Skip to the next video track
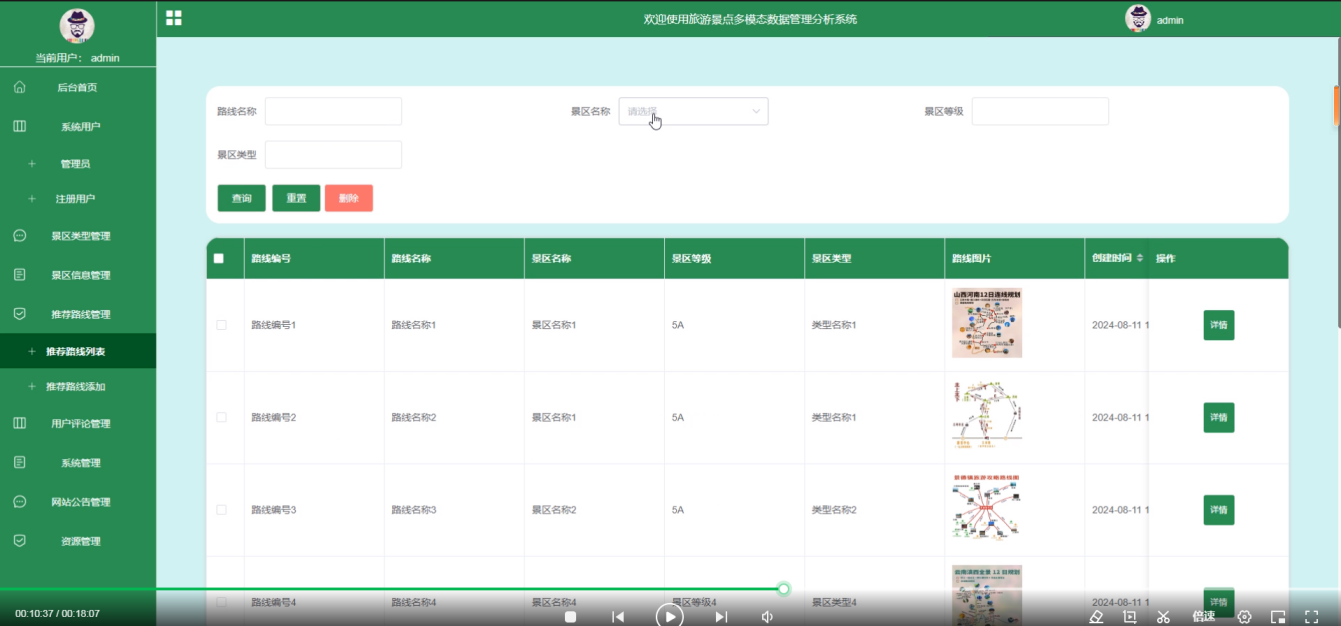 (721, 617)
